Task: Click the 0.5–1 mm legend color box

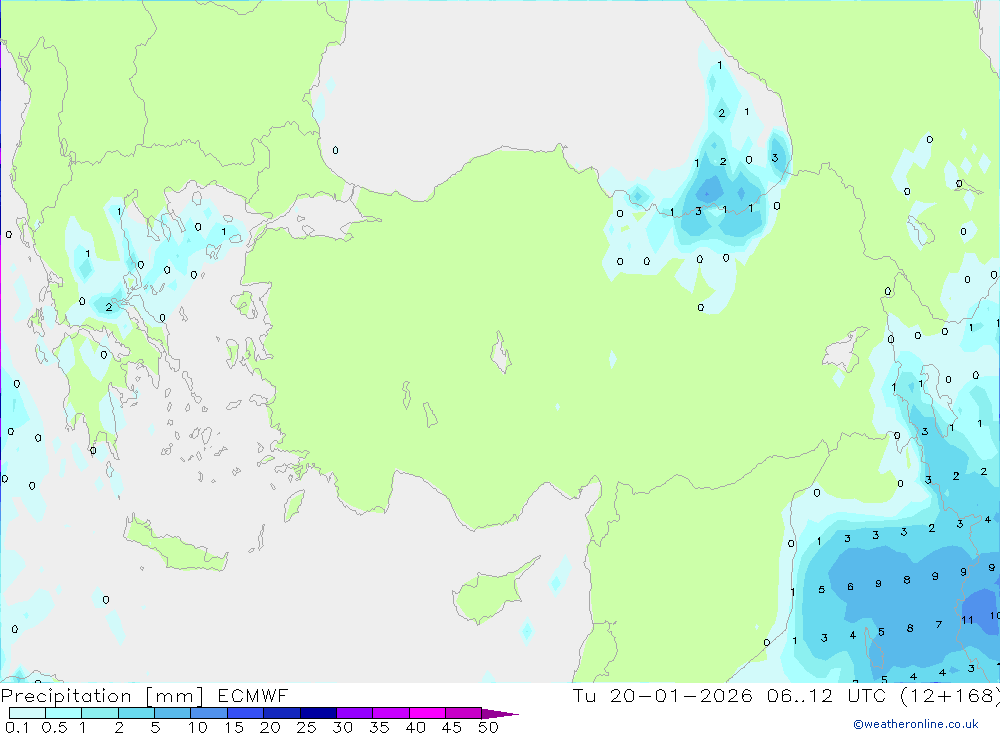Action: 64,713
